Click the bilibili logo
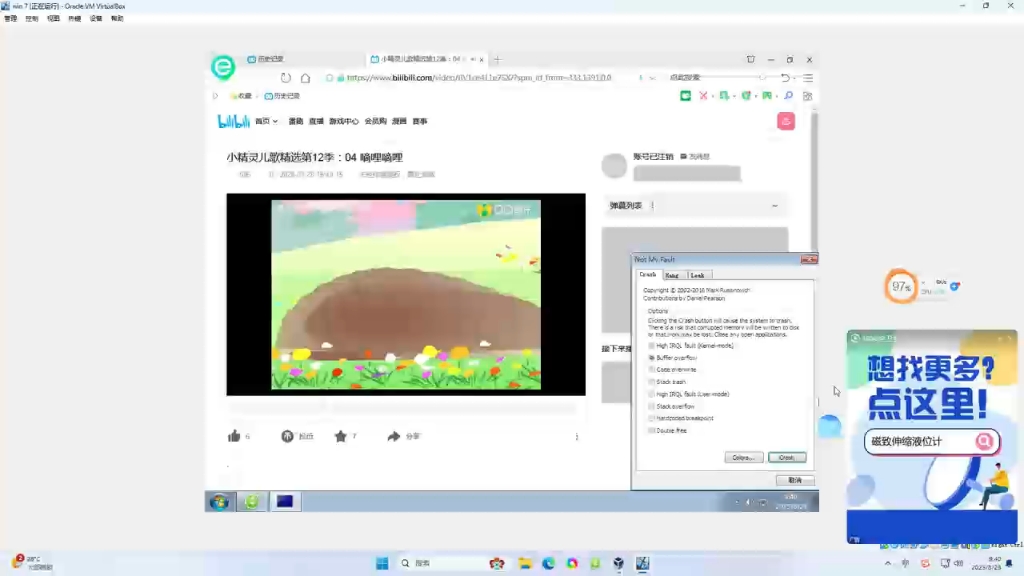Screen dimensions: 1024x576 (233, 121)
